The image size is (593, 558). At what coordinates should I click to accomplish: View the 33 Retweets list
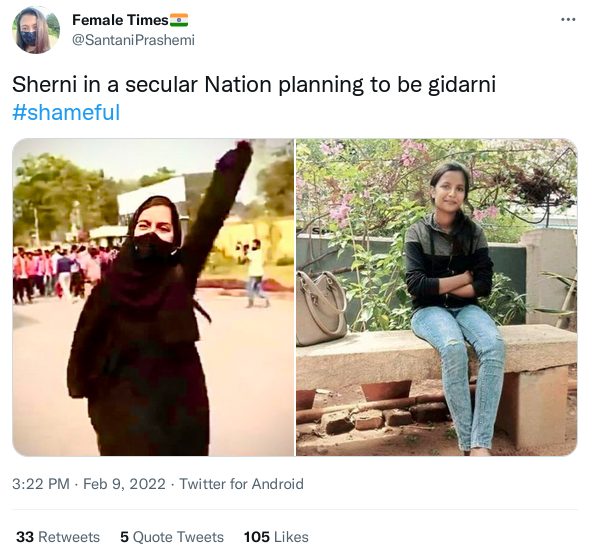[x=58, y=537]
